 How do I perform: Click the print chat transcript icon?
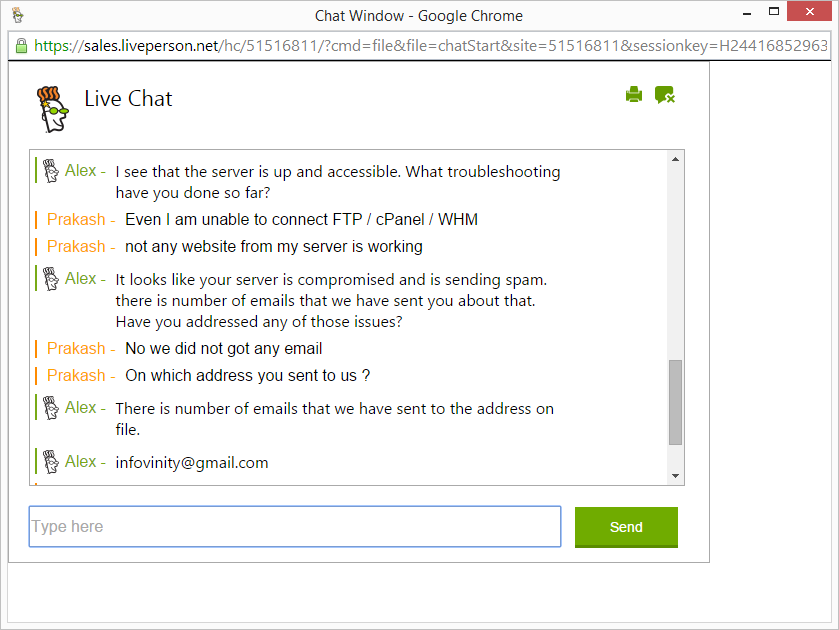(634, 95)
